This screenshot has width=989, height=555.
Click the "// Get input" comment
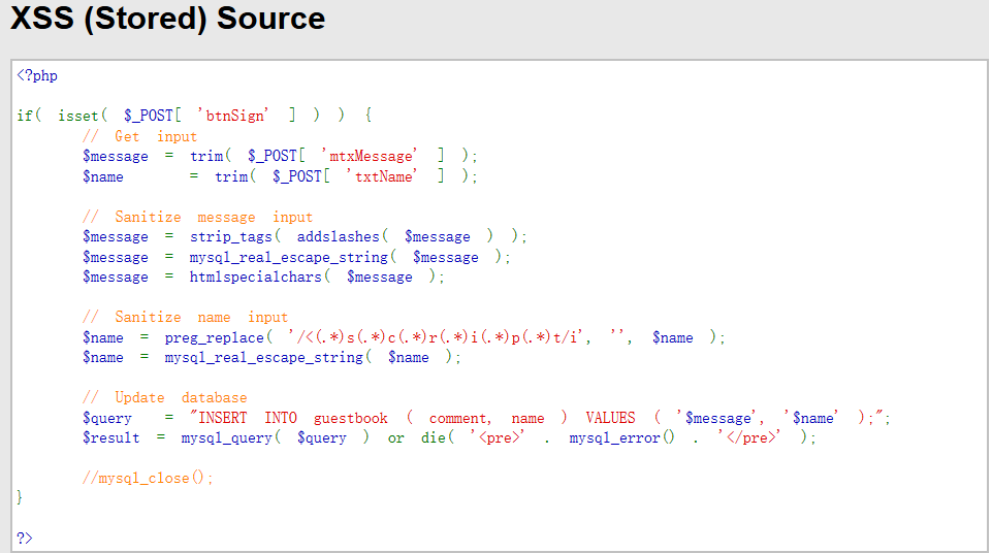tap(140, 136)
